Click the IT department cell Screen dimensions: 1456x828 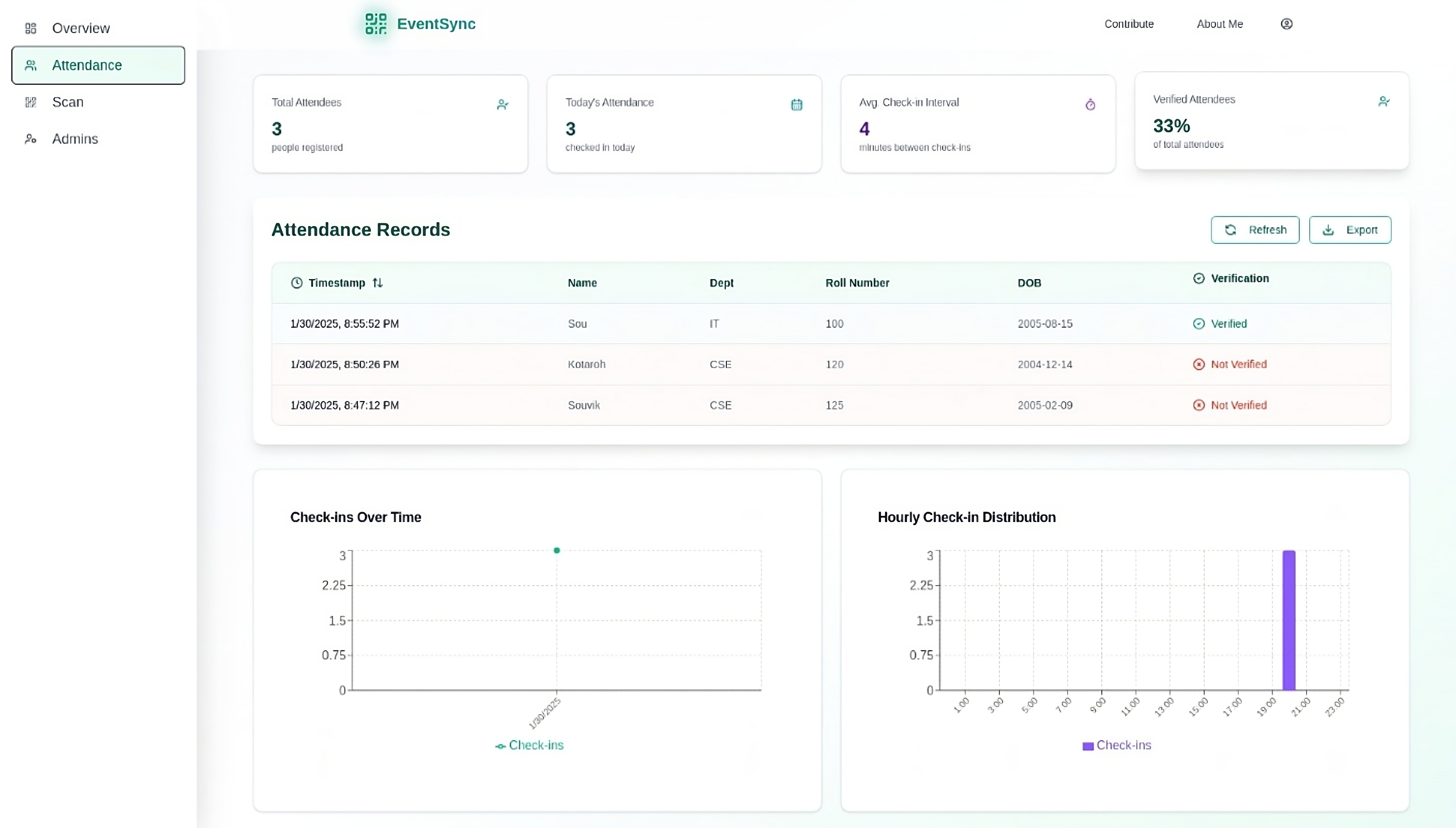pos(714,324)
